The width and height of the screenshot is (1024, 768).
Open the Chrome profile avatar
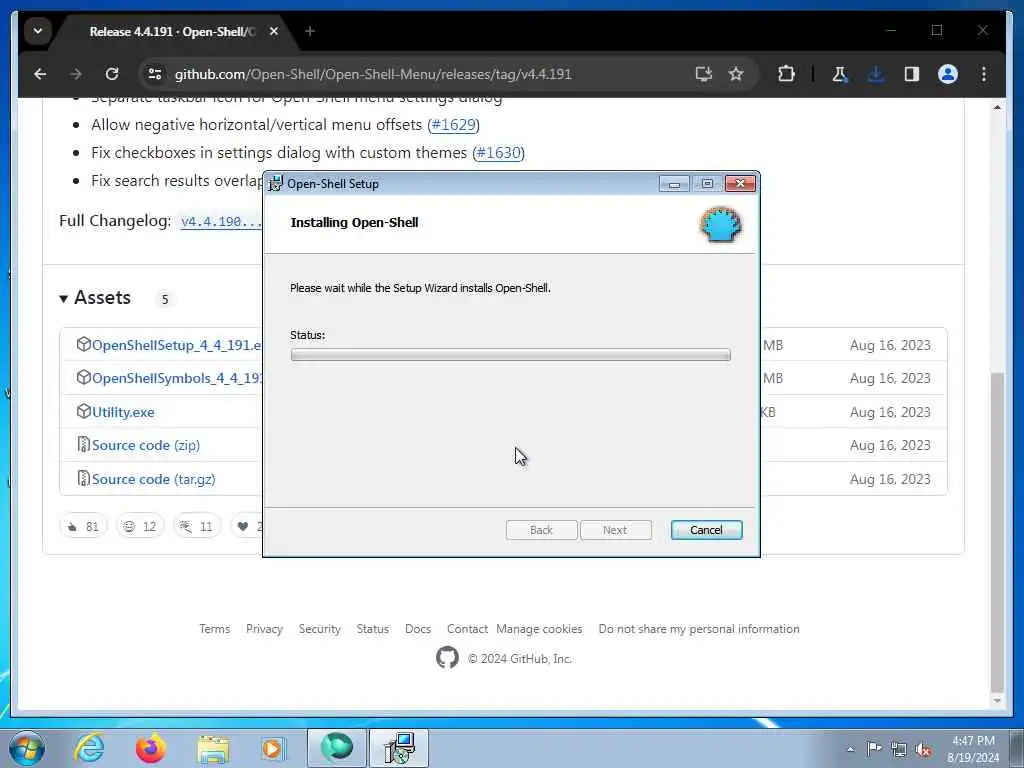(948, 74)
